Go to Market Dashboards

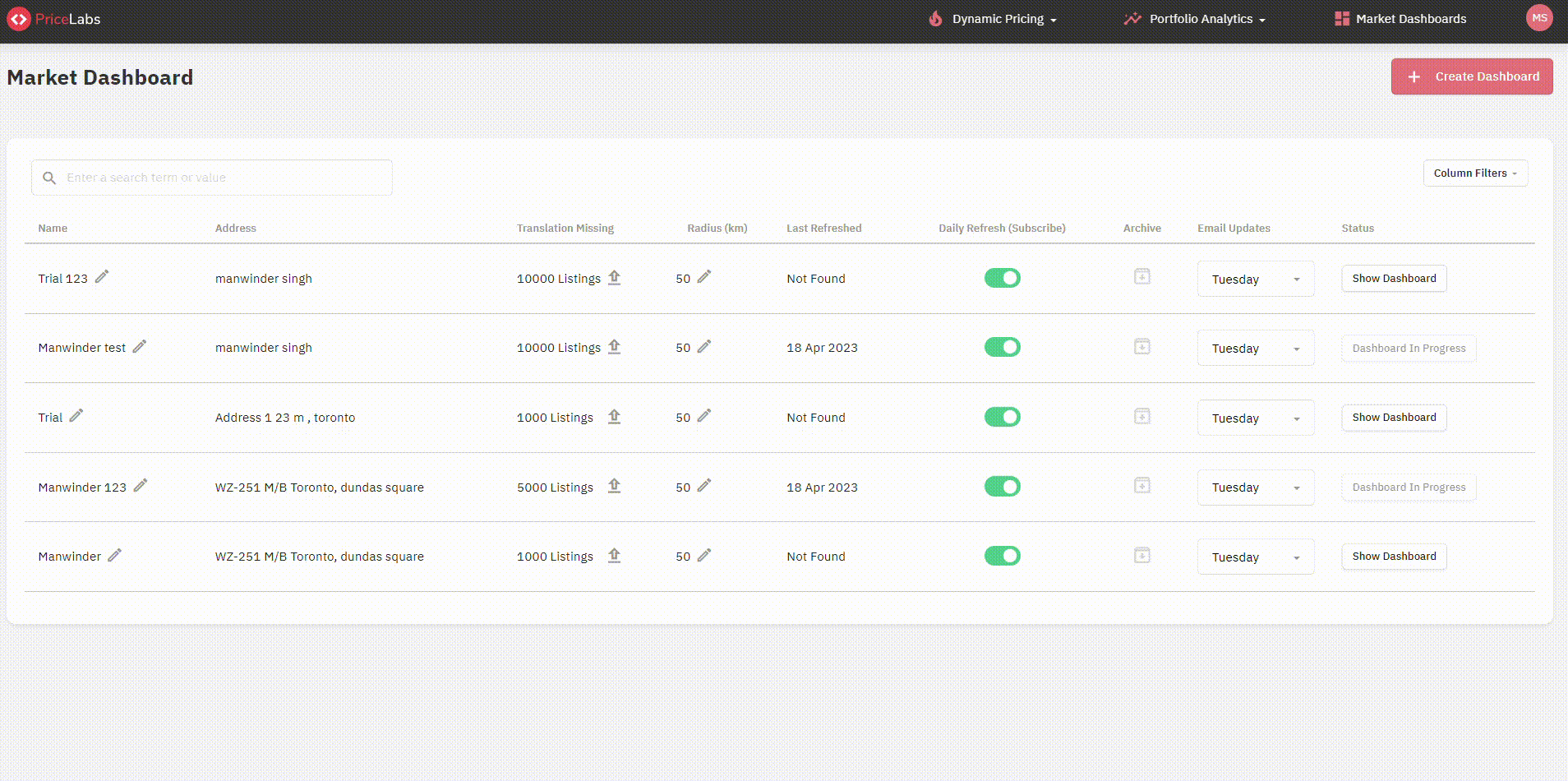pos(1400,19)
